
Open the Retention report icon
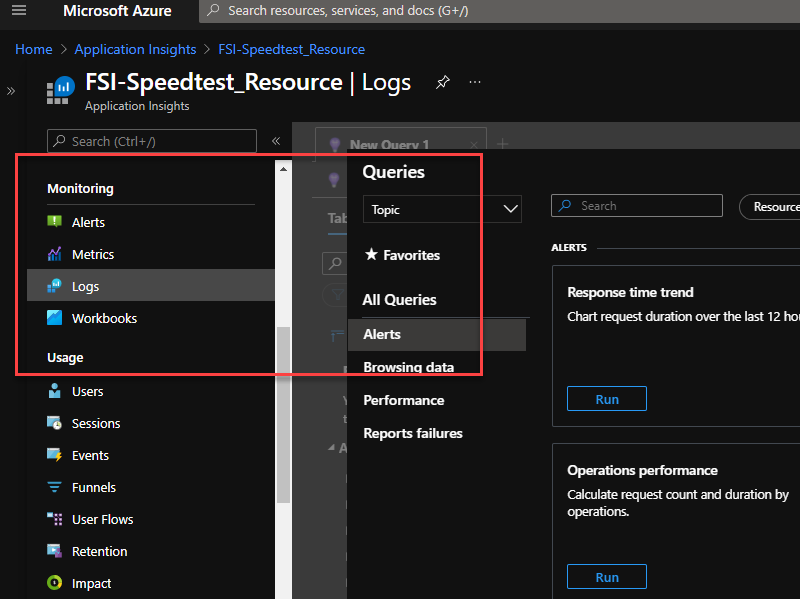coord(57,551)
